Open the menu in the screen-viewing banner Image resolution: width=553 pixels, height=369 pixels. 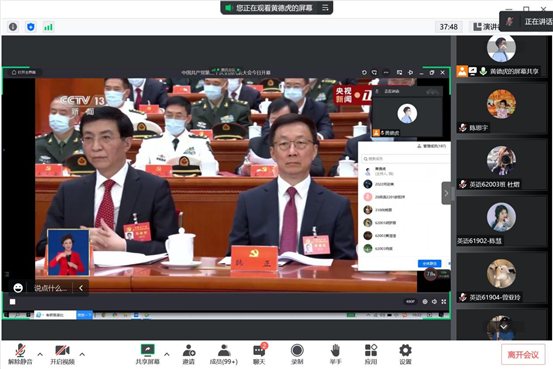(x=325, y=7)
